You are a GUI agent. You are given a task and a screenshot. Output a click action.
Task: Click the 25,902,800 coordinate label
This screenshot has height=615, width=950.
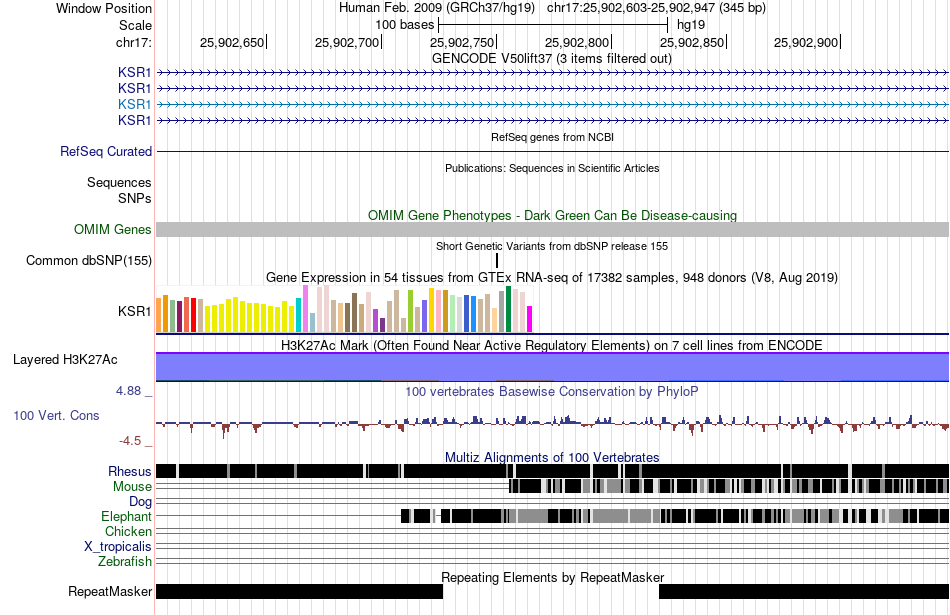(x=577, y=42)
